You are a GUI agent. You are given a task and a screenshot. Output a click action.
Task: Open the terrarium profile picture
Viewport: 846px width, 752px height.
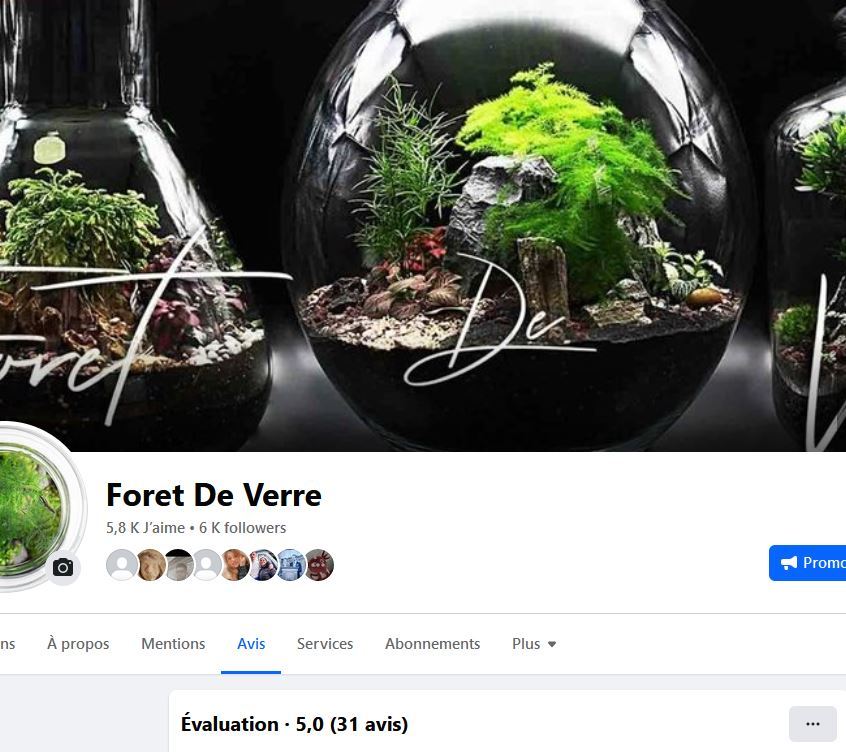tap(31, 507)
